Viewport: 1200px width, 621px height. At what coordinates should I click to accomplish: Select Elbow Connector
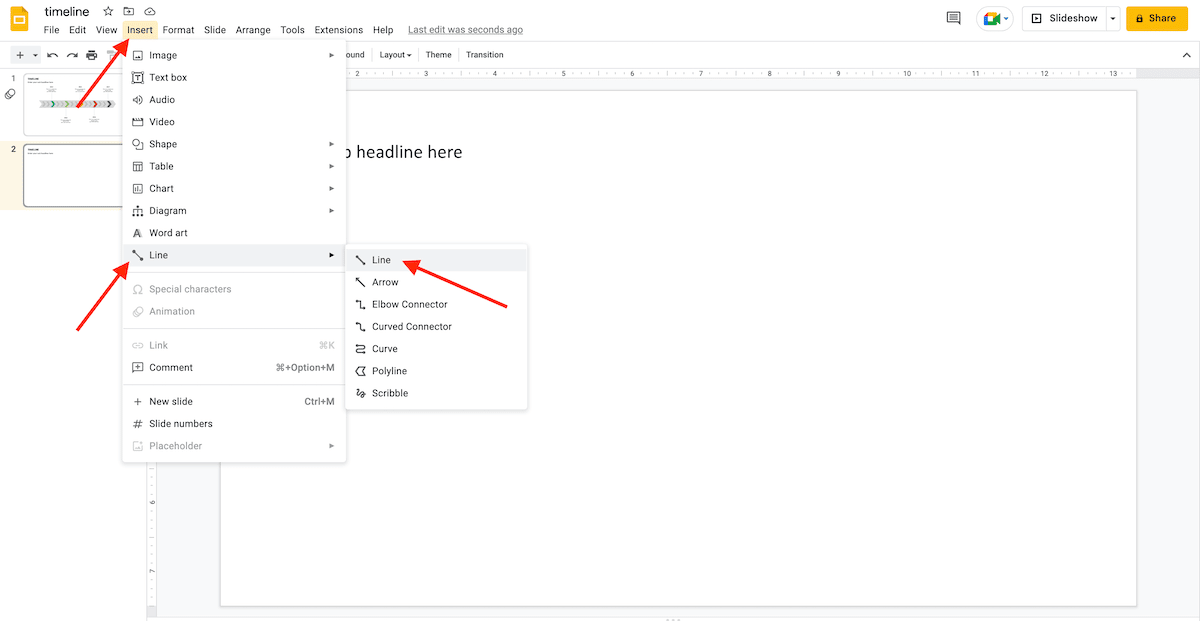click(x=436, y=304)
